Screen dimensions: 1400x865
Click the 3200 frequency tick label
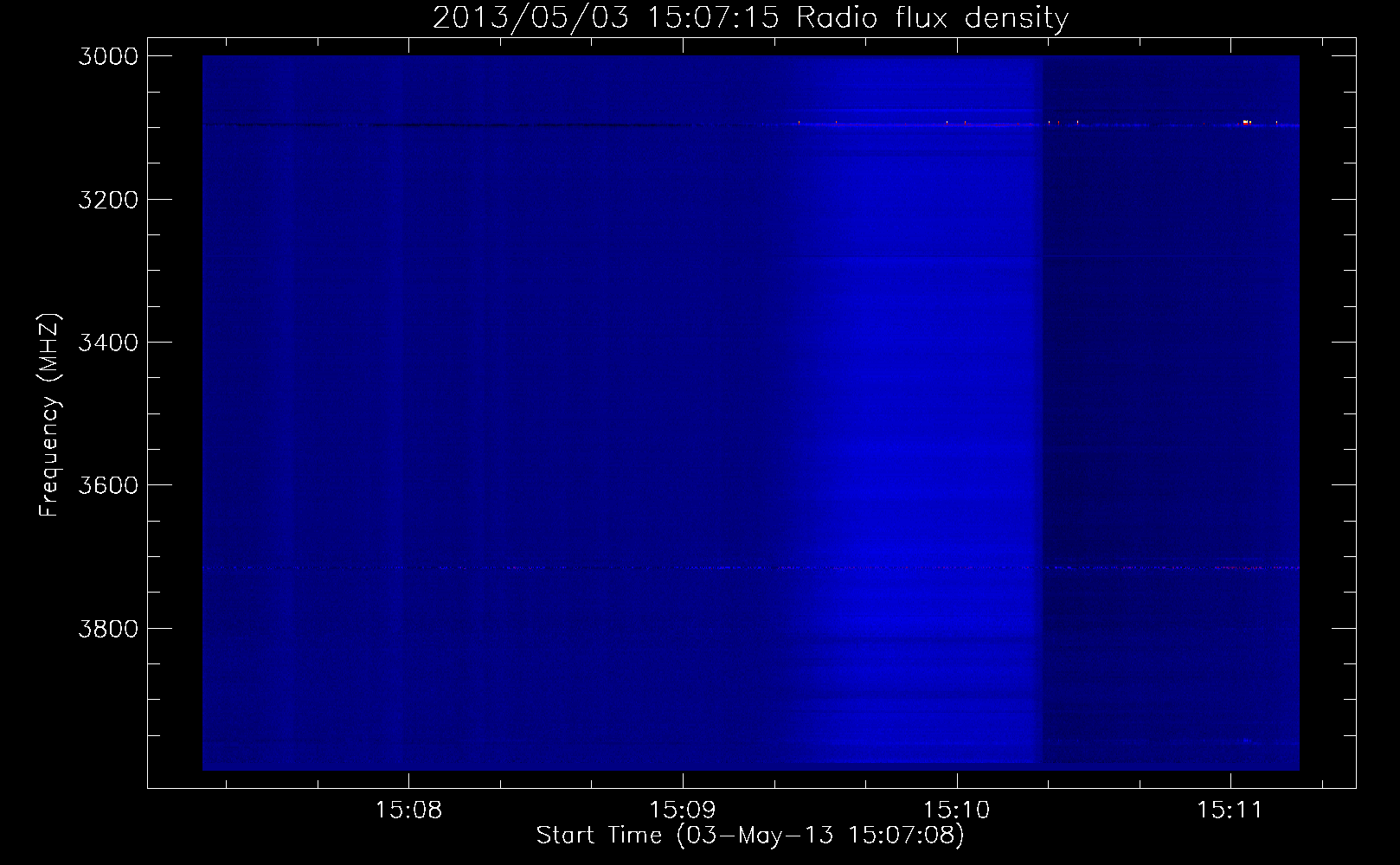(x=108, y=200)
